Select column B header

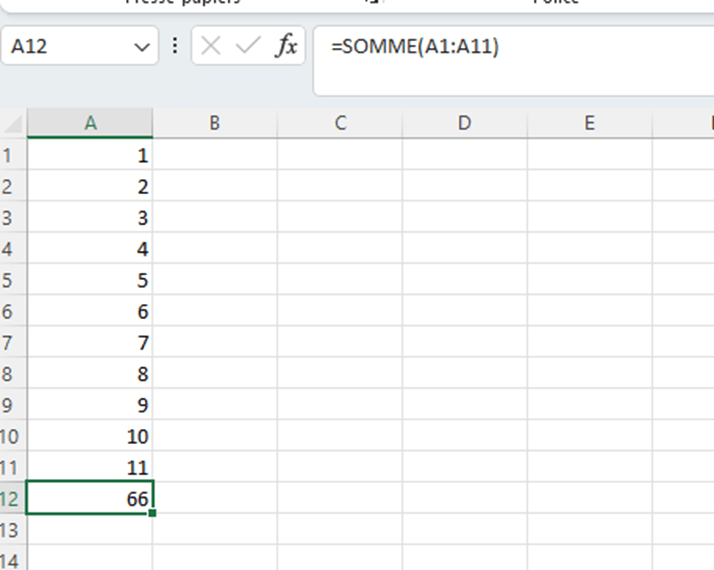tap(215, 123)
